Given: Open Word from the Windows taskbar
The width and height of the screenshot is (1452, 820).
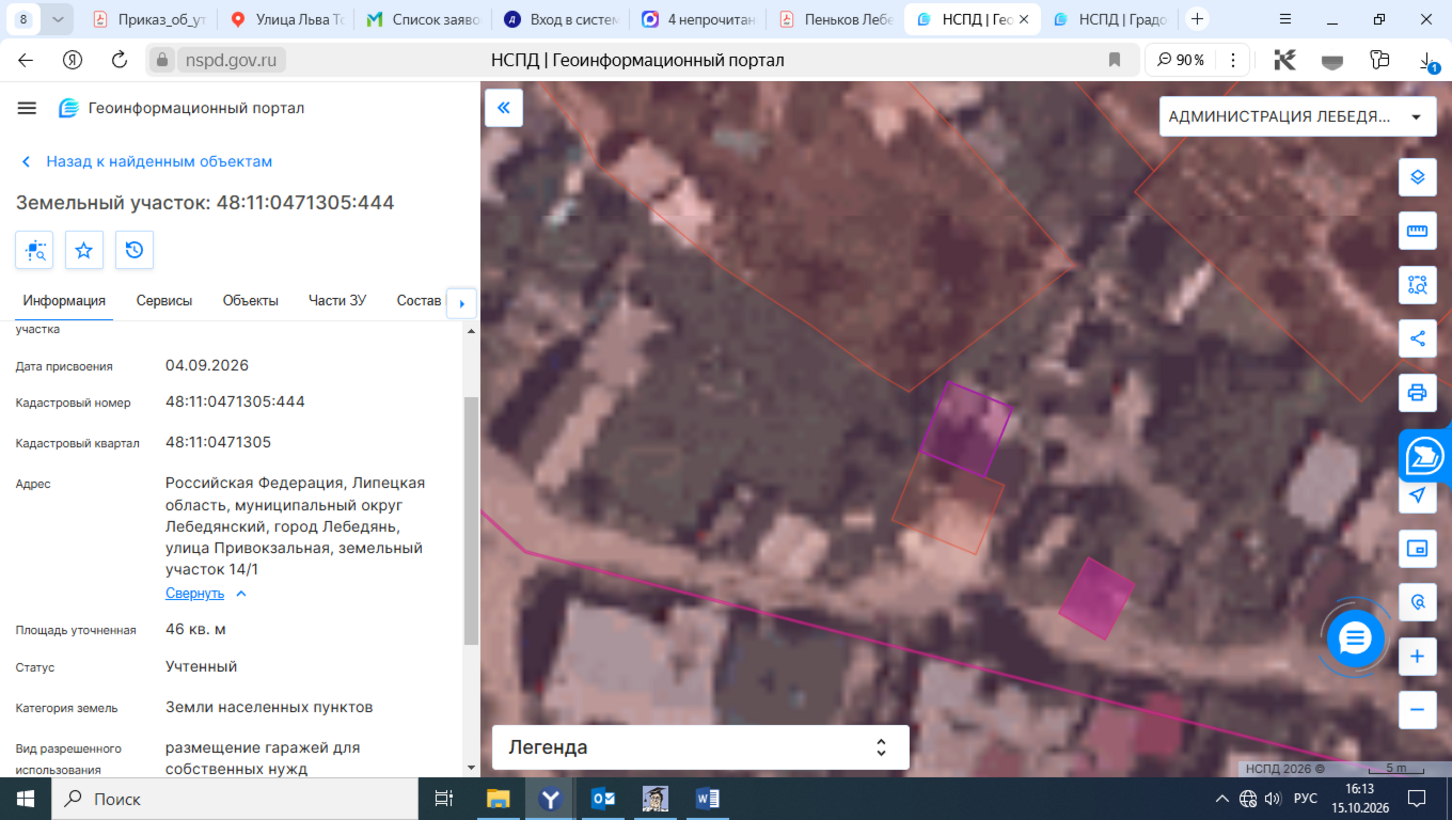Looking at the screenshot, I should tap(707, 799).
